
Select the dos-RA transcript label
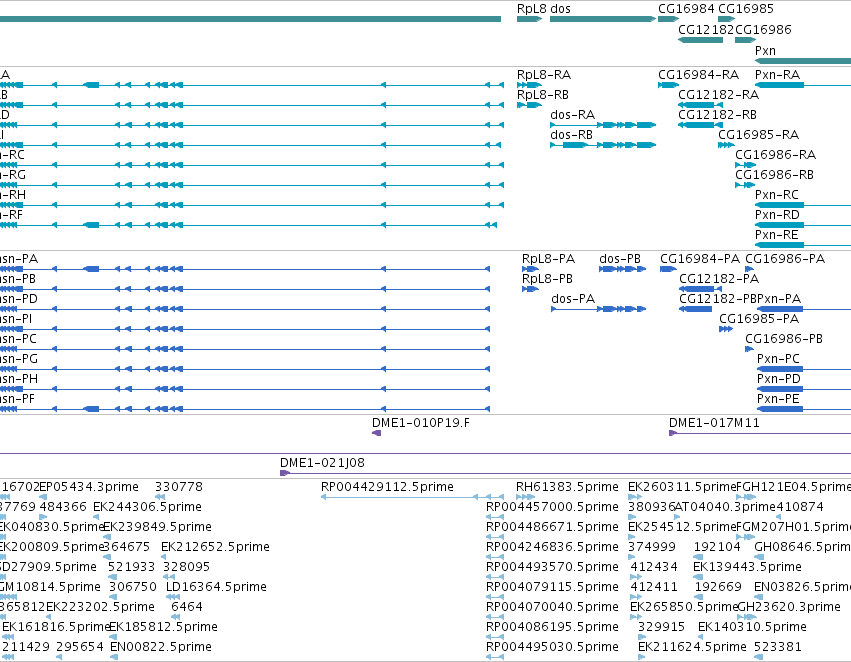point(573,115)
